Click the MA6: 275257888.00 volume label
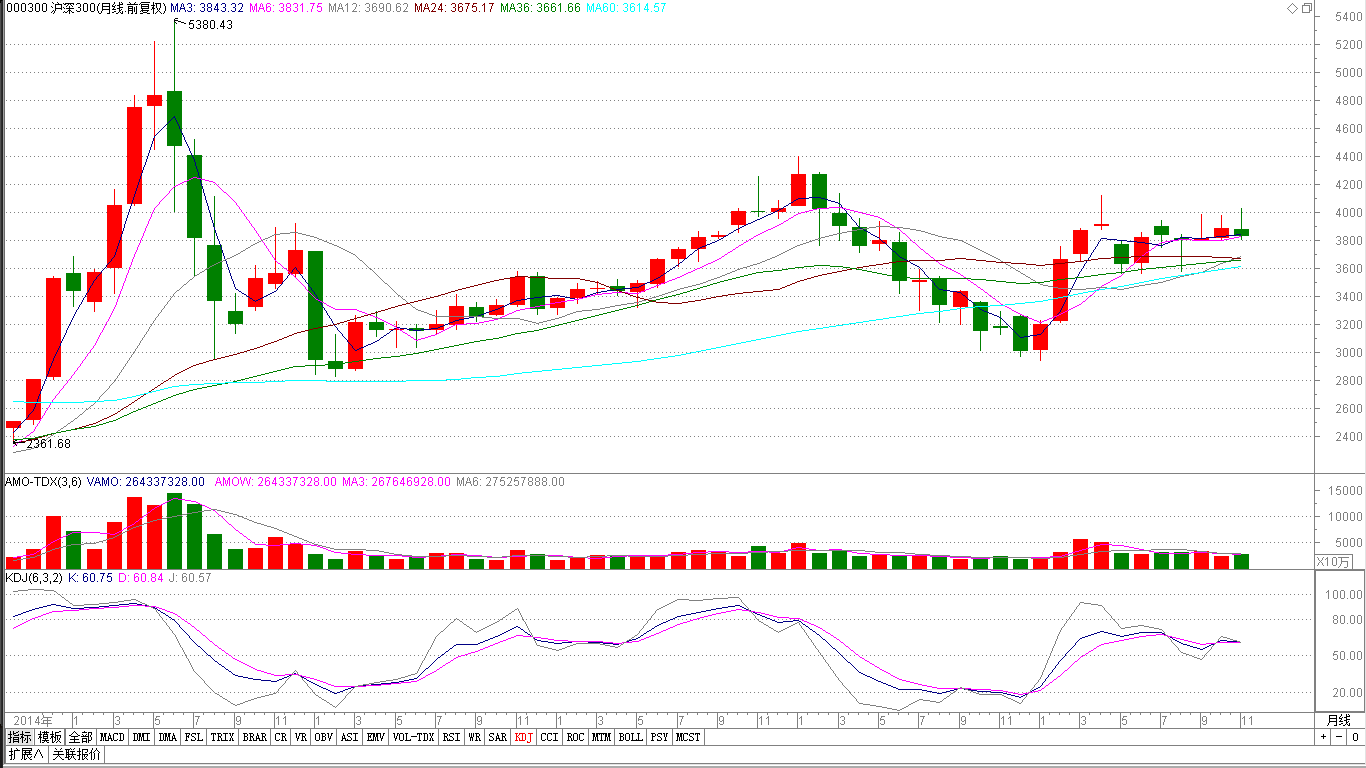Viewport: 1366px width, 768px height. (x=510, y=482)
